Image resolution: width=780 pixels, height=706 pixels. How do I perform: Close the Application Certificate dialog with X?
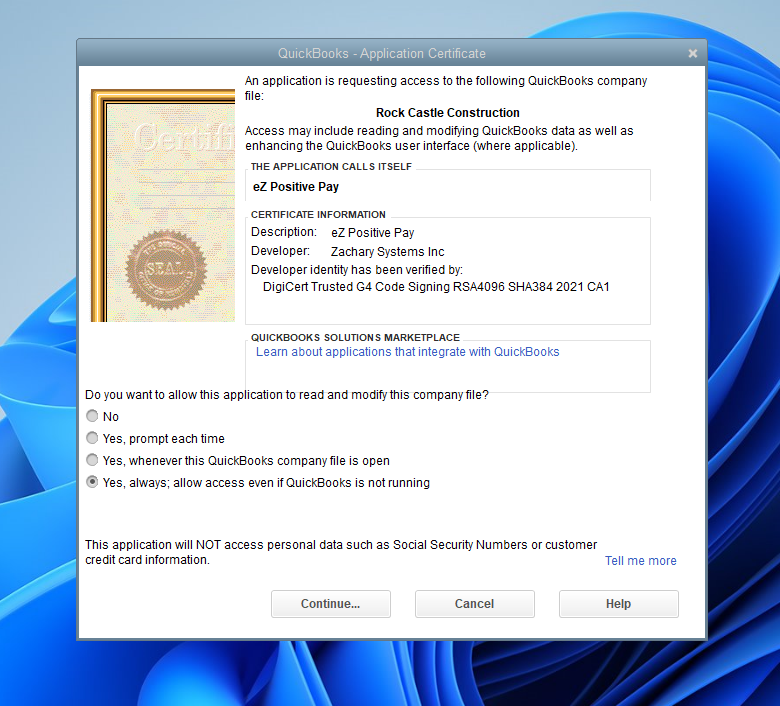[x=693, y=53]
